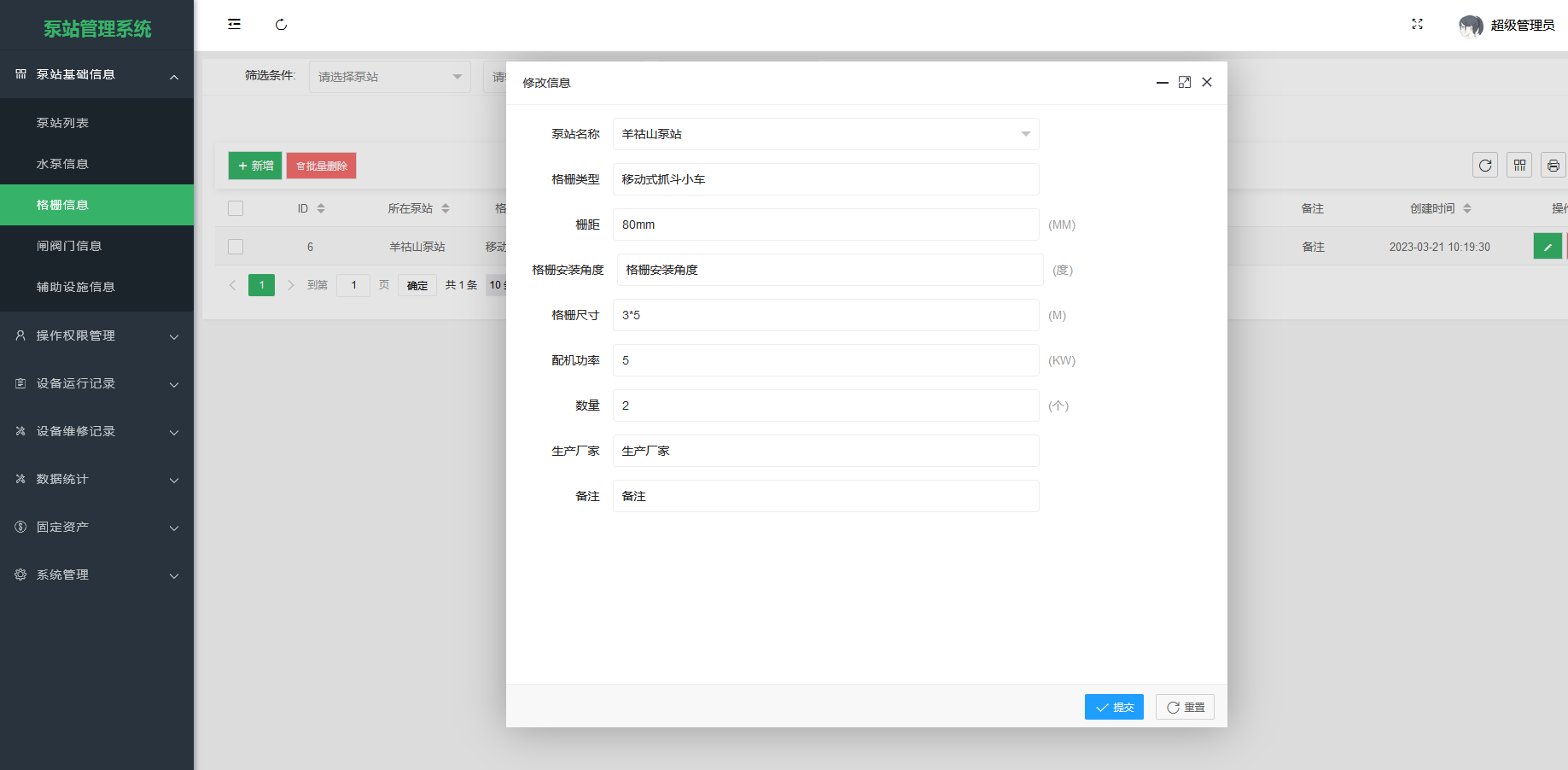The width and height of the screenshot is (1568, 770).
Task: Open 闸阀门信息 in sidebar
Action: [96, 246]
